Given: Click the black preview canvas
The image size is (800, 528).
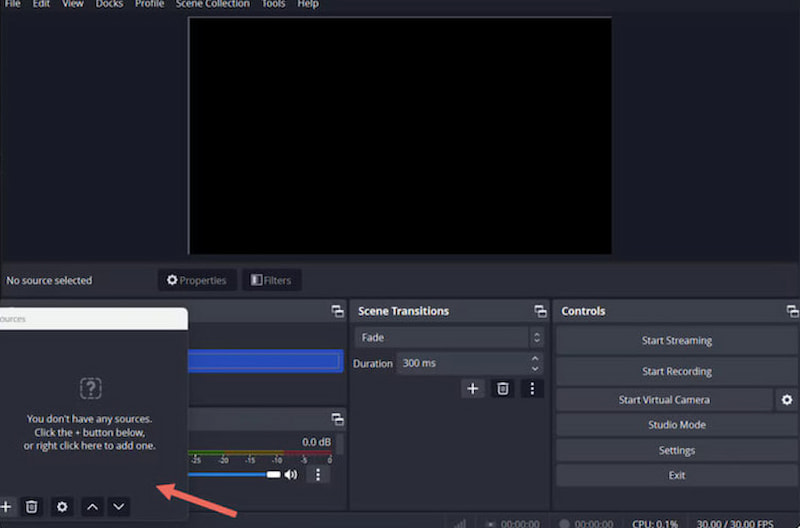Looking at the screenshot, I should point(400,136).
